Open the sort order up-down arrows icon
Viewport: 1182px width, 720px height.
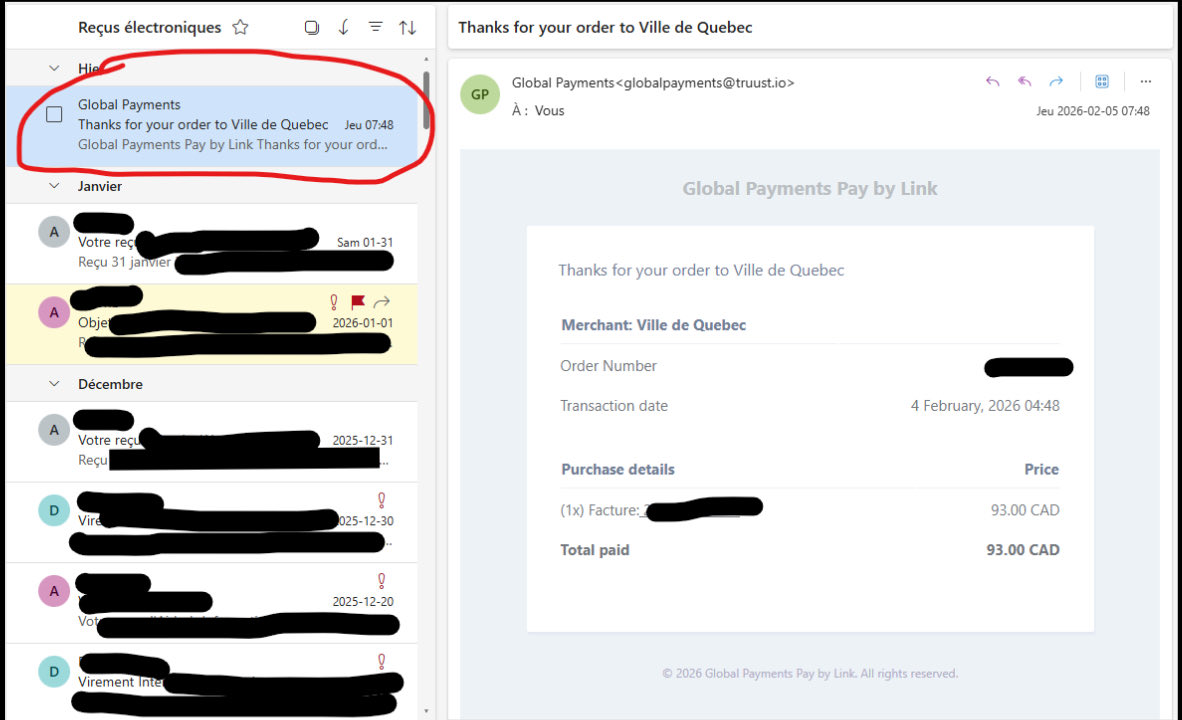pyautogui.click(x=408, y=28)
